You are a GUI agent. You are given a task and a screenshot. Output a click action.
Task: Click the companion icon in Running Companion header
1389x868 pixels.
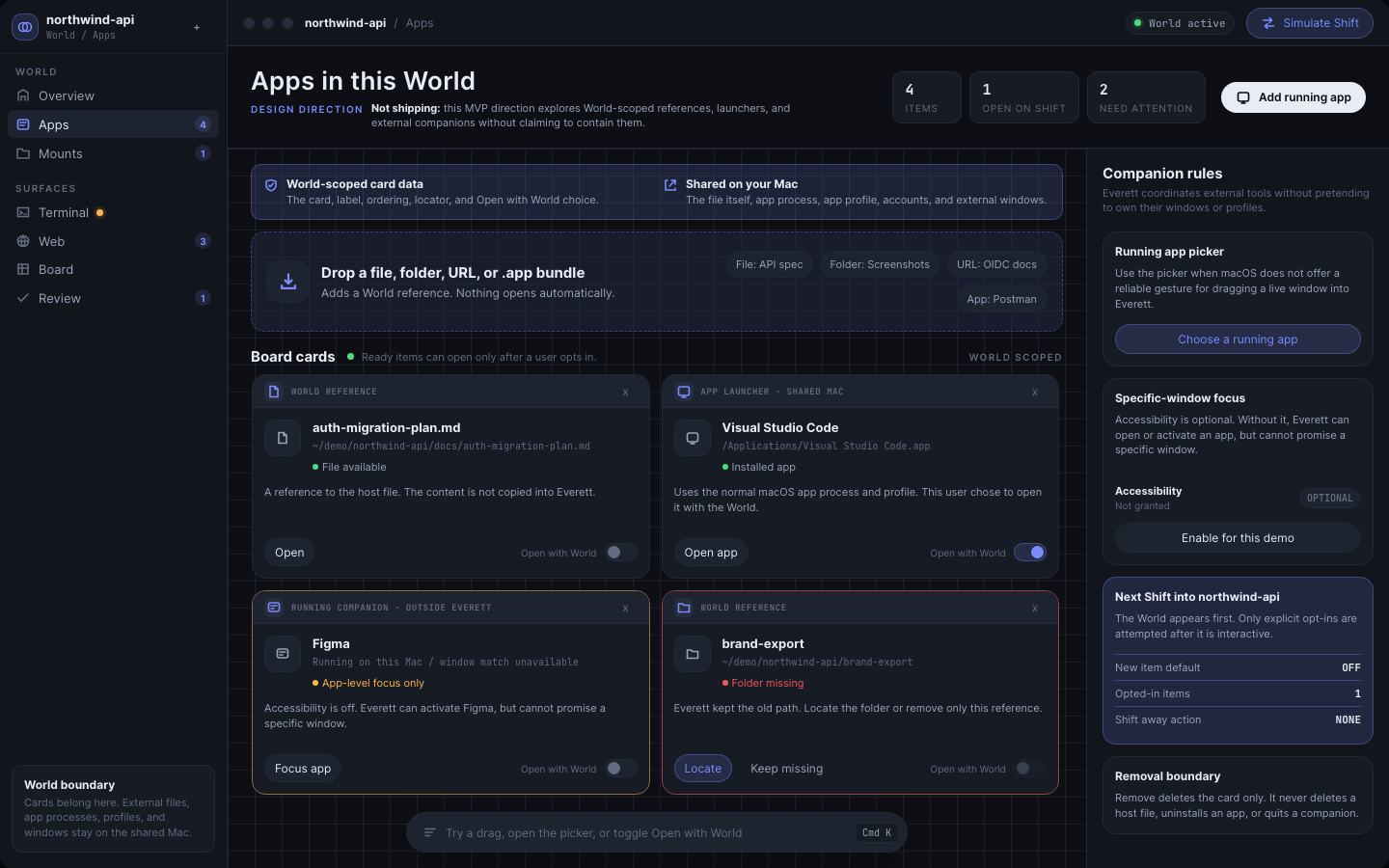point(274,608)
